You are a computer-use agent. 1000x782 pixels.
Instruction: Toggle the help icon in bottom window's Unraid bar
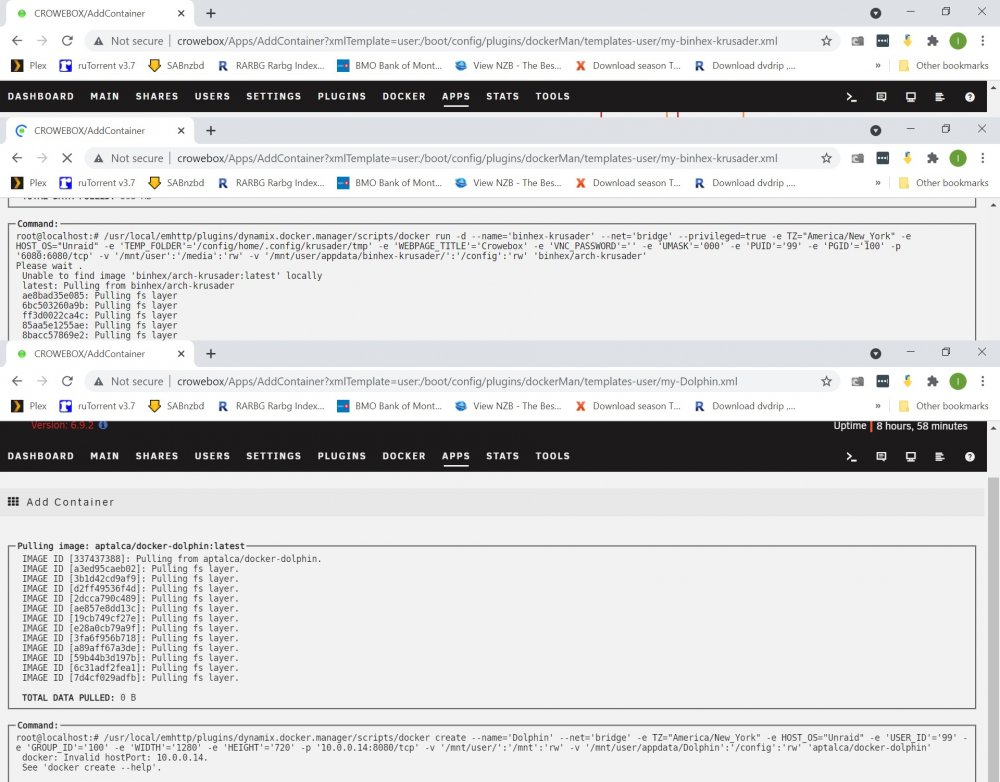pos(970,457)
